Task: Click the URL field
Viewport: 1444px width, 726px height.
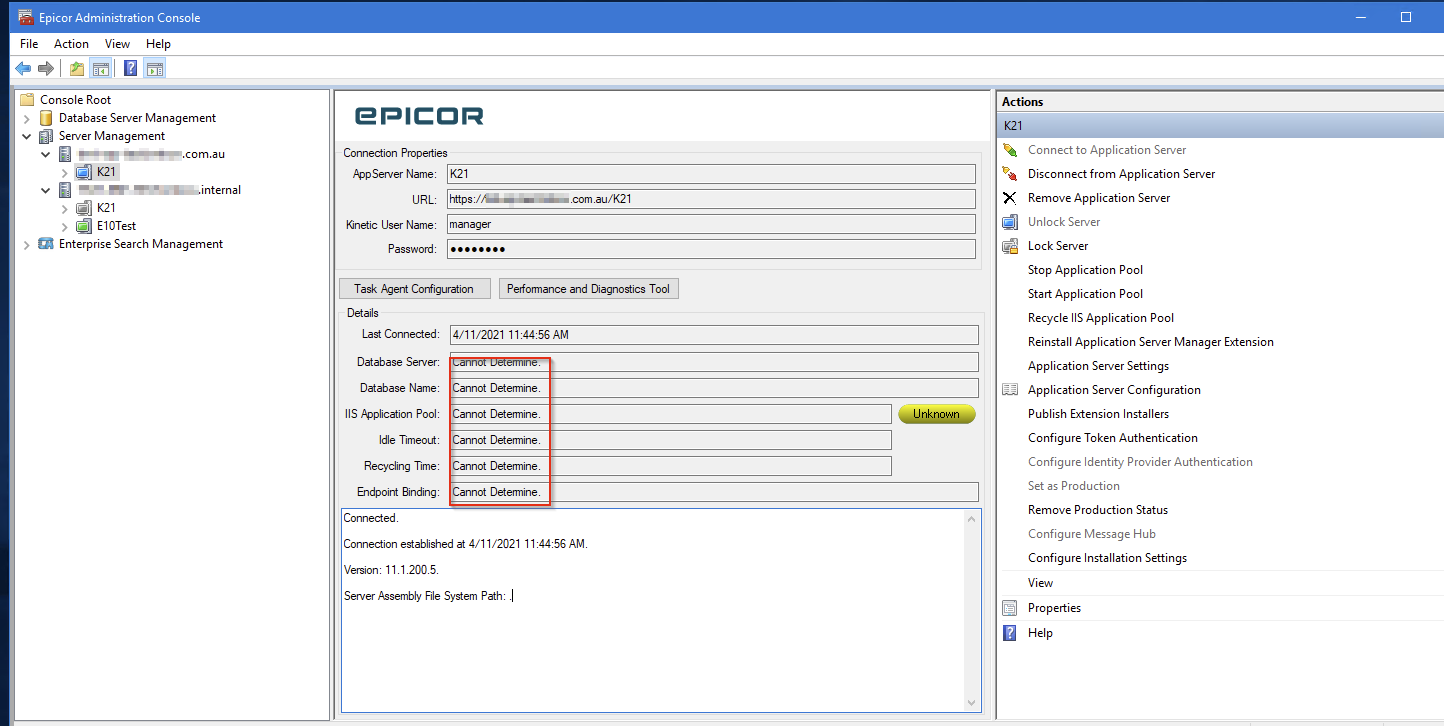Action: pos(711,199)
